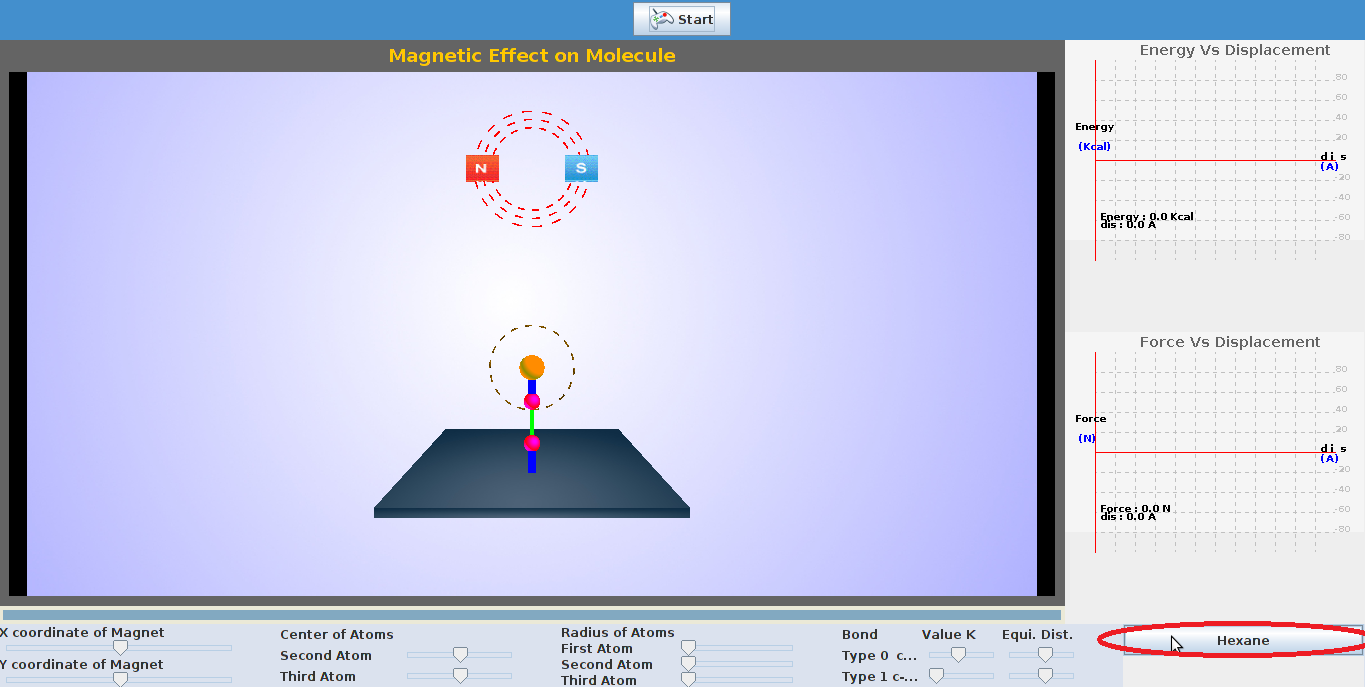Click Type 1 bond Value K slider

[937, 676]
